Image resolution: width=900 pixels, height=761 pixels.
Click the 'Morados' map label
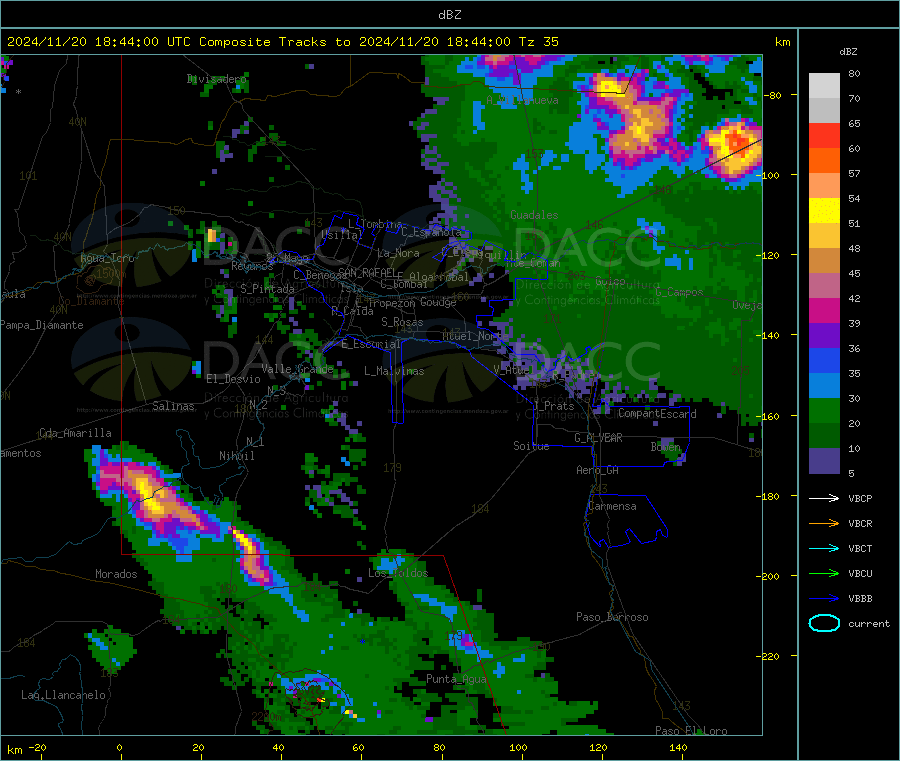[x=116, y=574]
